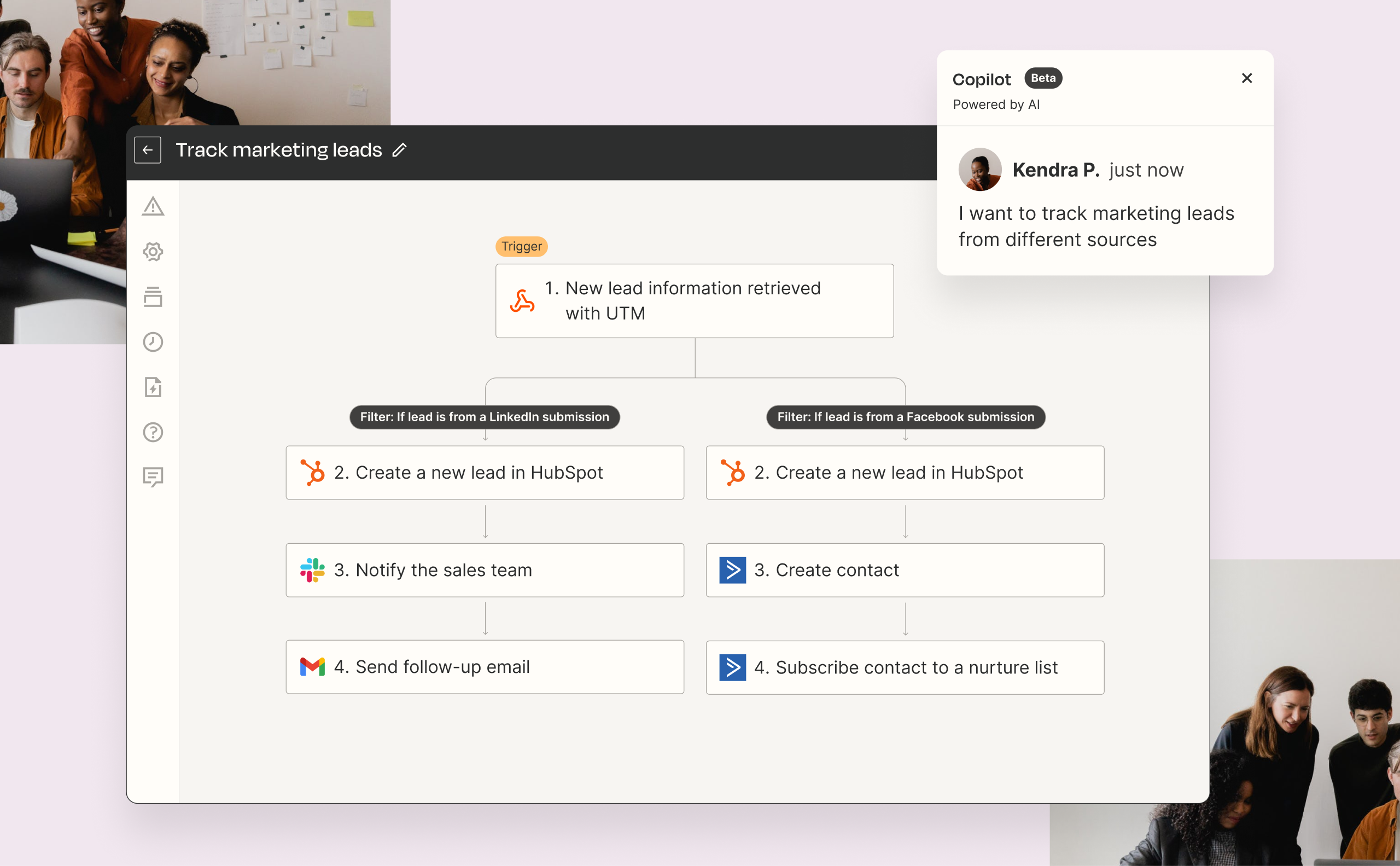
Task: Open the file with lightning bolt icon
Action: (153, 387)
